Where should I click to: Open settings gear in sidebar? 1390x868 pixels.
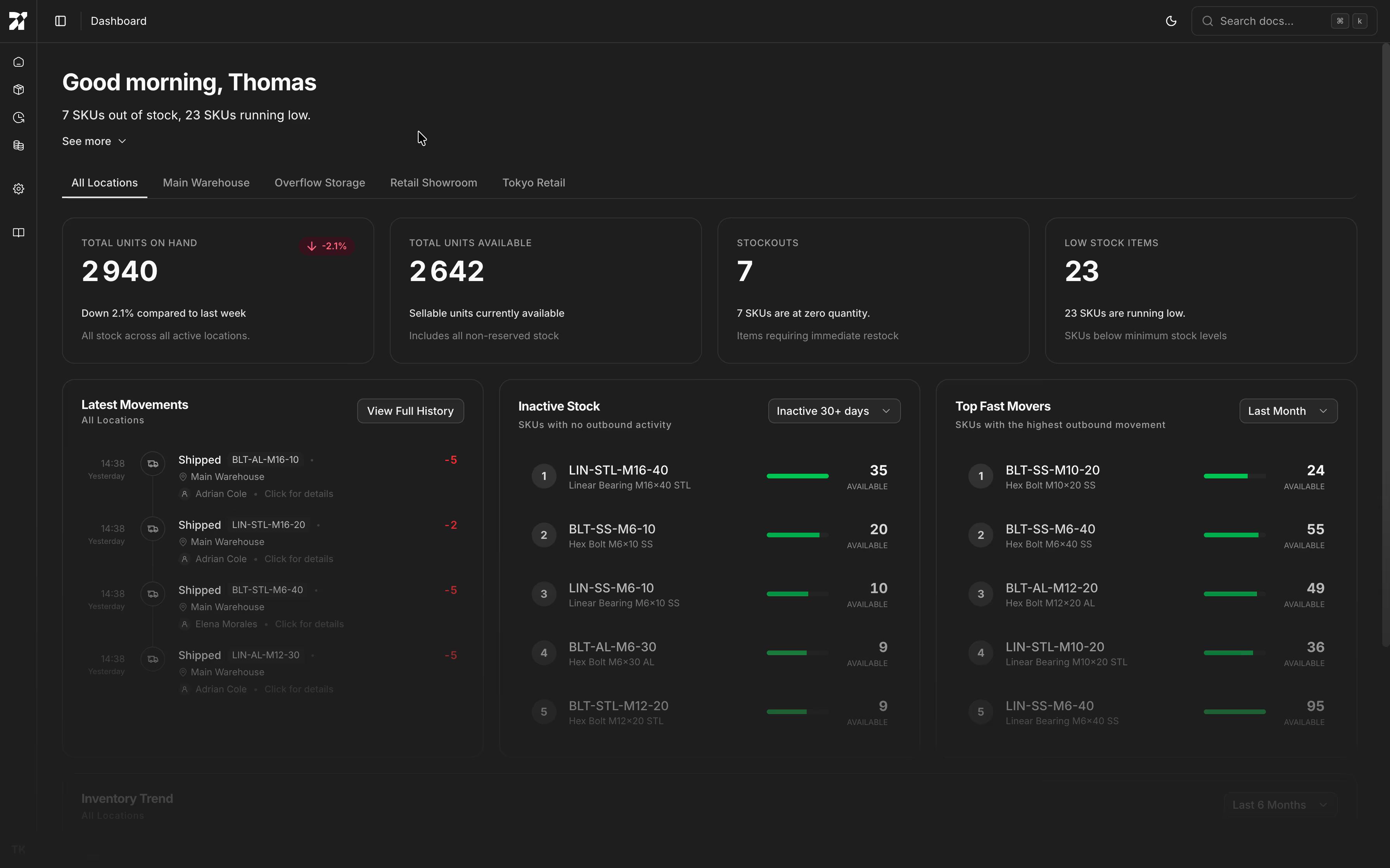pos(18,189)
